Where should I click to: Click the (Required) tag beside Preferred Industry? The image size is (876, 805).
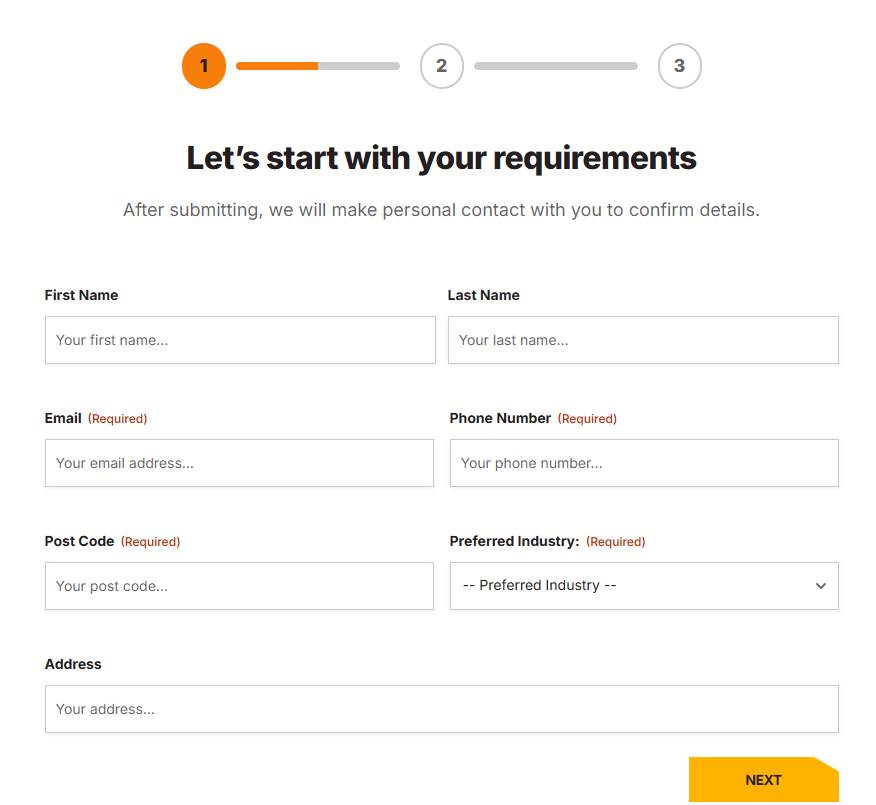(616, 542)
